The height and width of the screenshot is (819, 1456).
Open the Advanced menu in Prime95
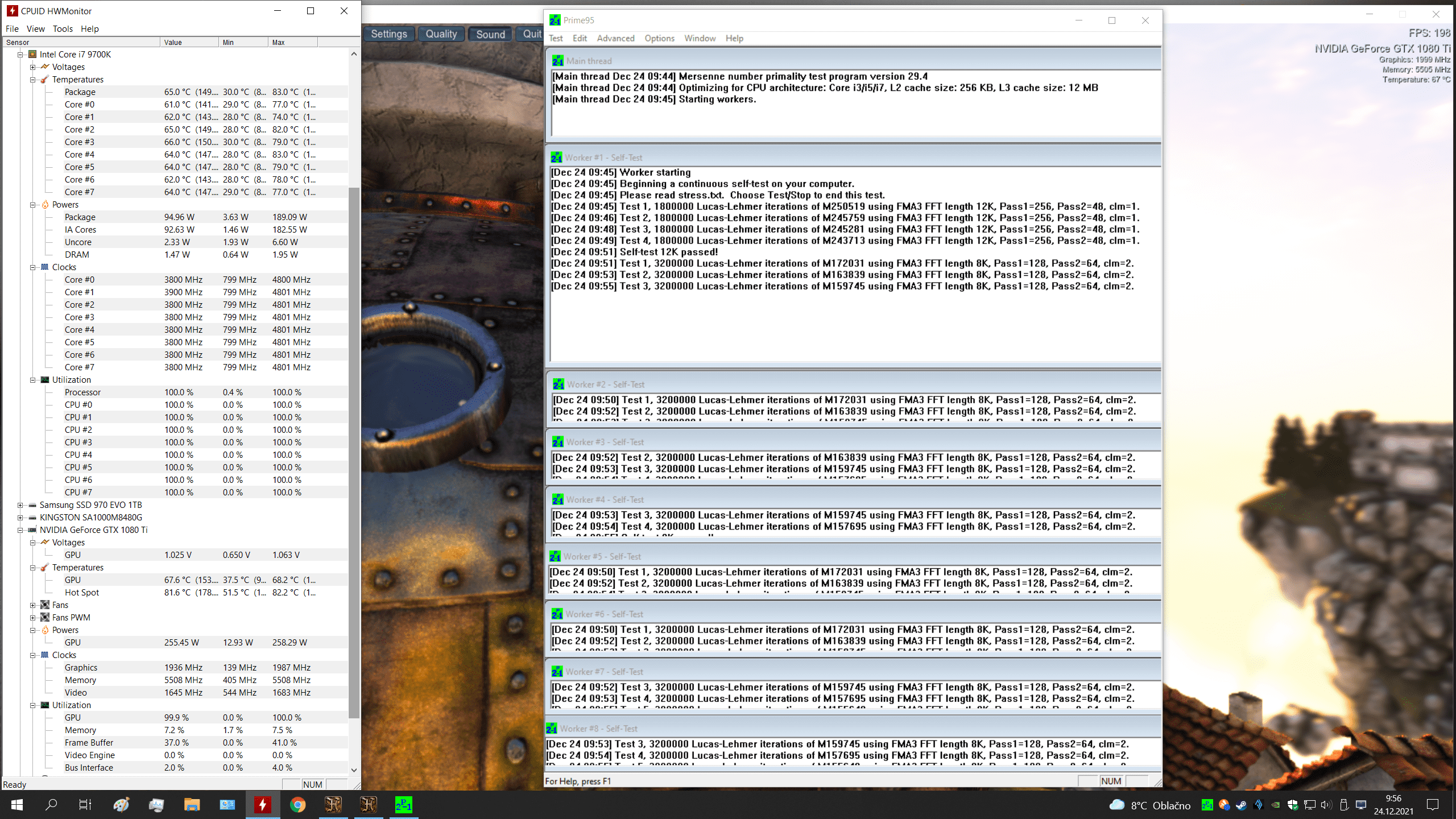(615, 38)
